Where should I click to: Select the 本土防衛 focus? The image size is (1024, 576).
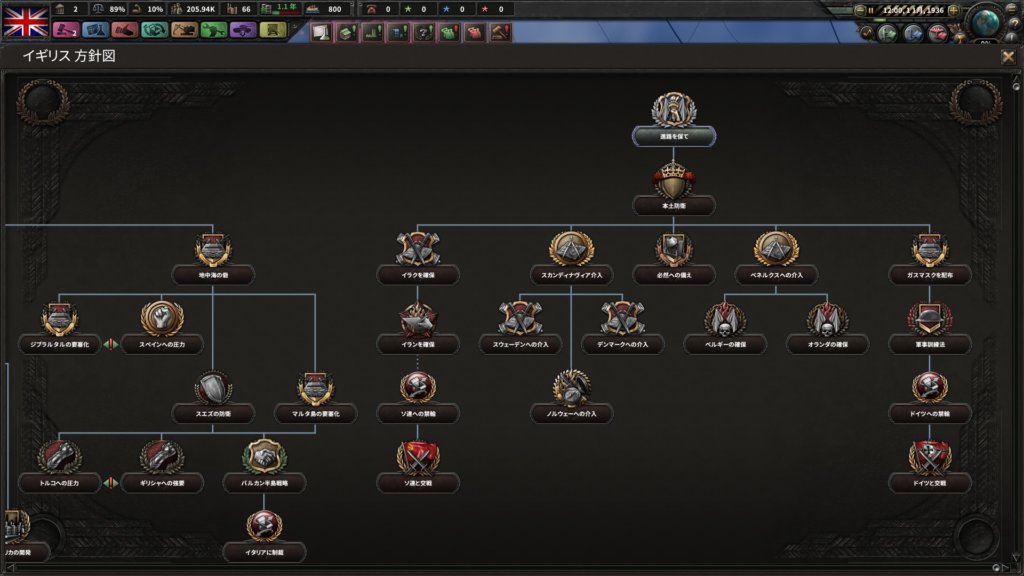coord(673,189)
